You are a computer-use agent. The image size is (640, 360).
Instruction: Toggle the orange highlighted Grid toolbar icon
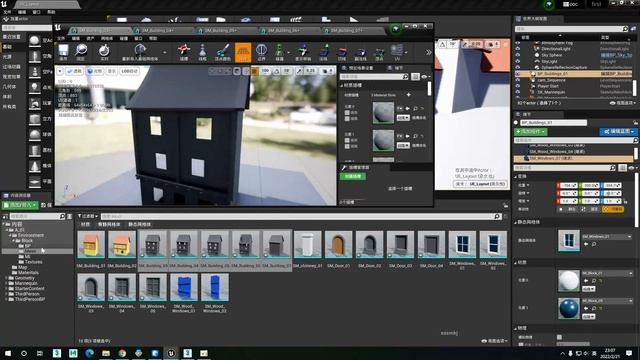243,52
